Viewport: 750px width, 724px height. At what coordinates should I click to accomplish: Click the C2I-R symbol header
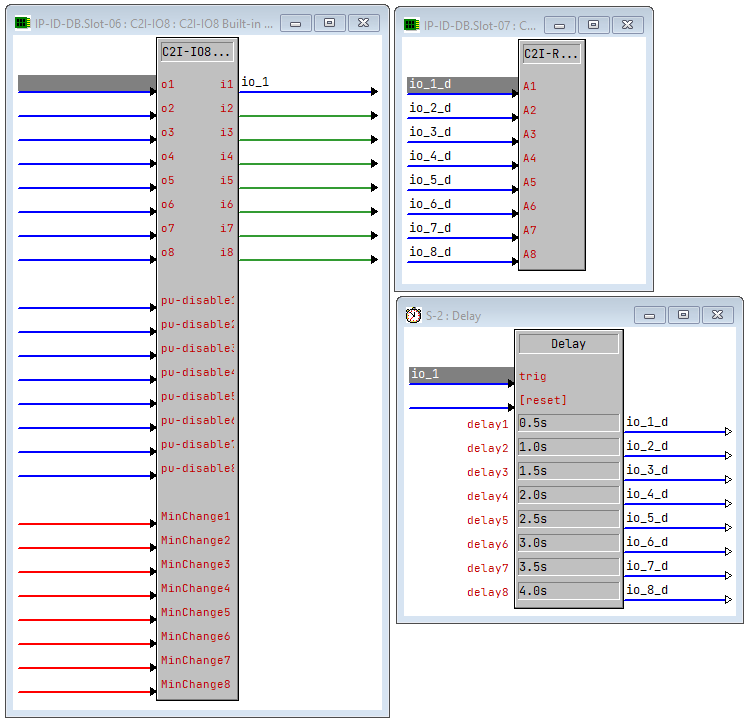point(551,54)
